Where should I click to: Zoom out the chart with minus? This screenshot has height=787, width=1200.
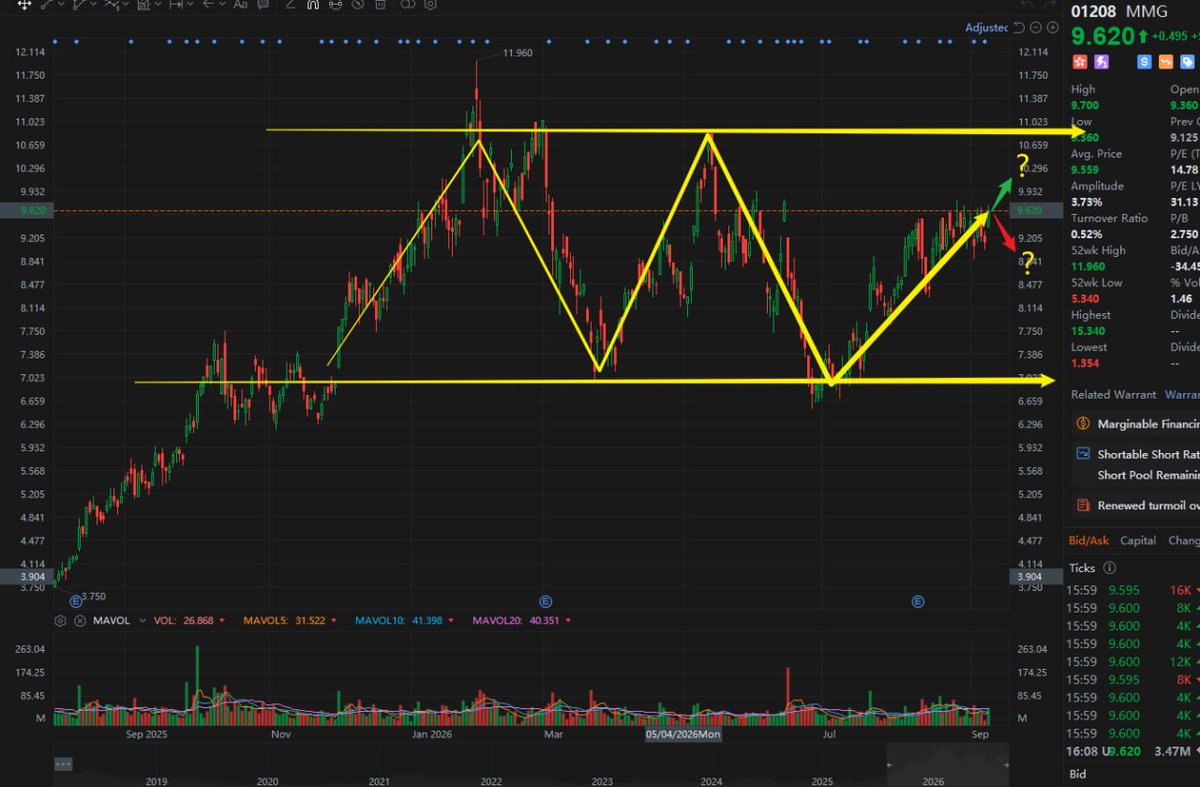[1036, 27]
